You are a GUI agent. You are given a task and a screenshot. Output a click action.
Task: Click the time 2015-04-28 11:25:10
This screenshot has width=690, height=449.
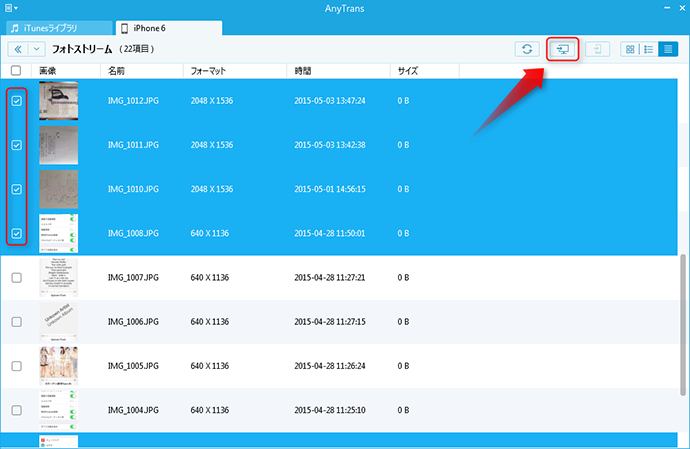(330, 410)
